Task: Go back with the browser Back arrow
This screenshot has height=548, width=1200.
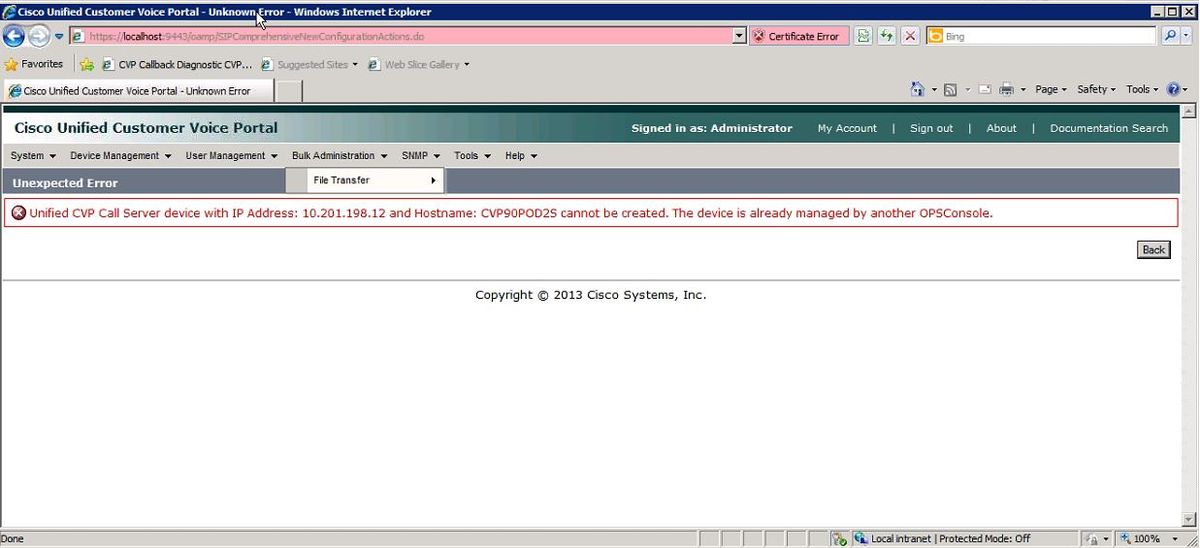Action: 14,36
